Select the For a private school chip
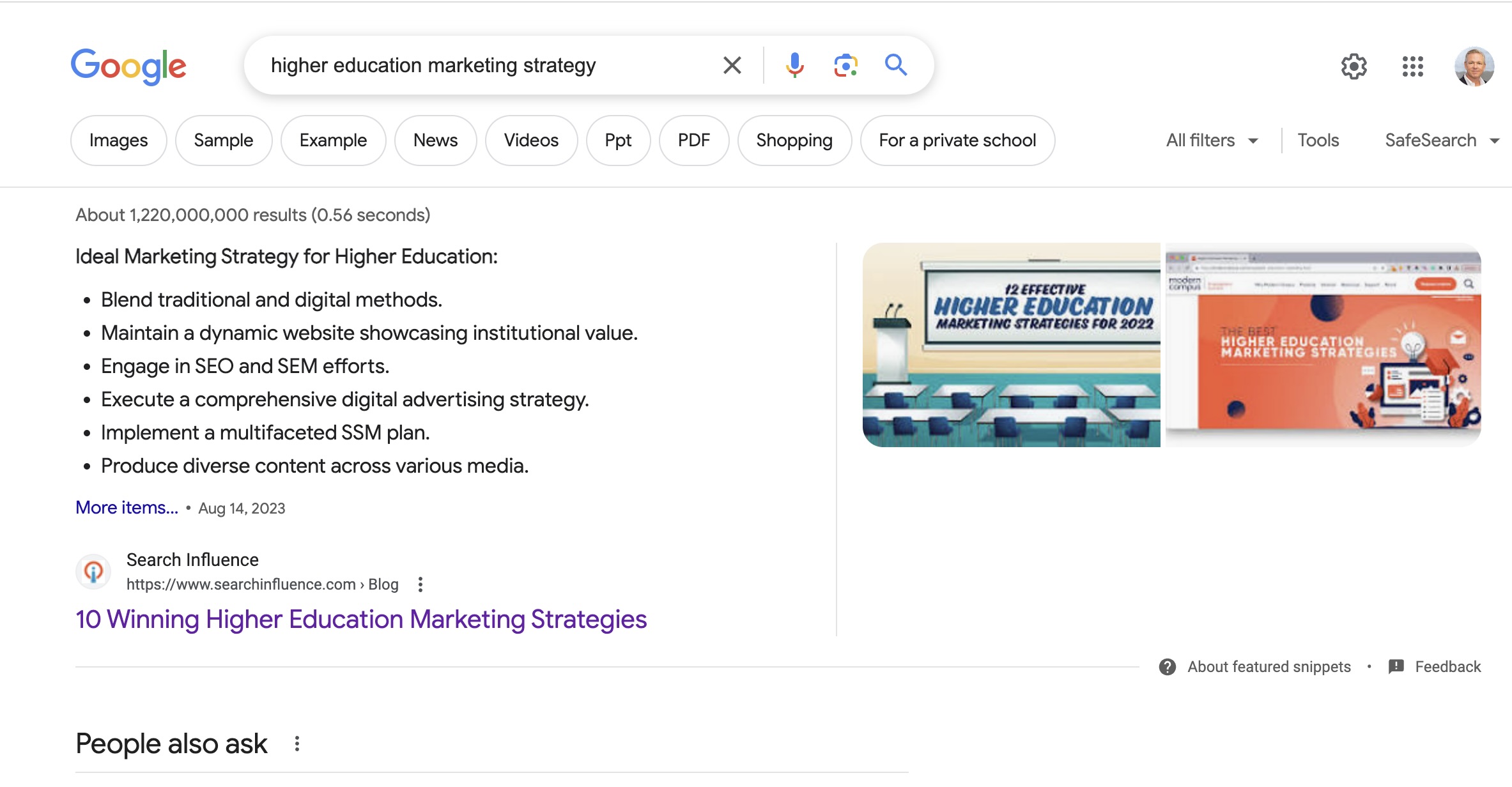Screen dimensions: 1512x787 coord(957,141)
